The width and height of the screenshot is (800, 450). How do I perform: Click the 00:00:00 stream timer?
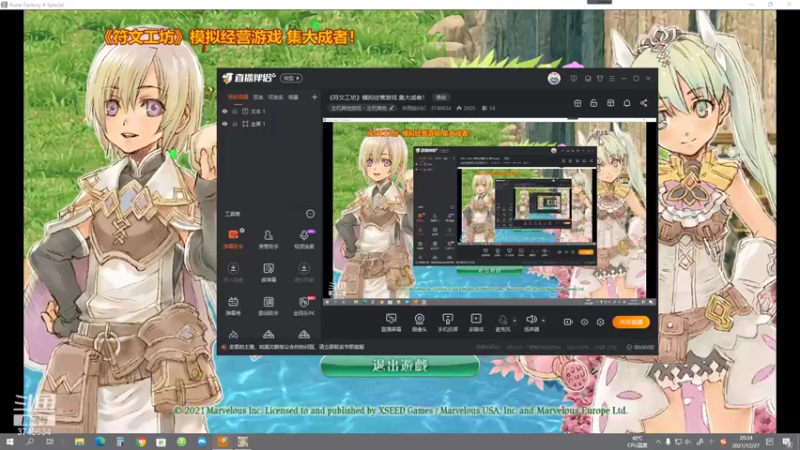tap(641, 347)
